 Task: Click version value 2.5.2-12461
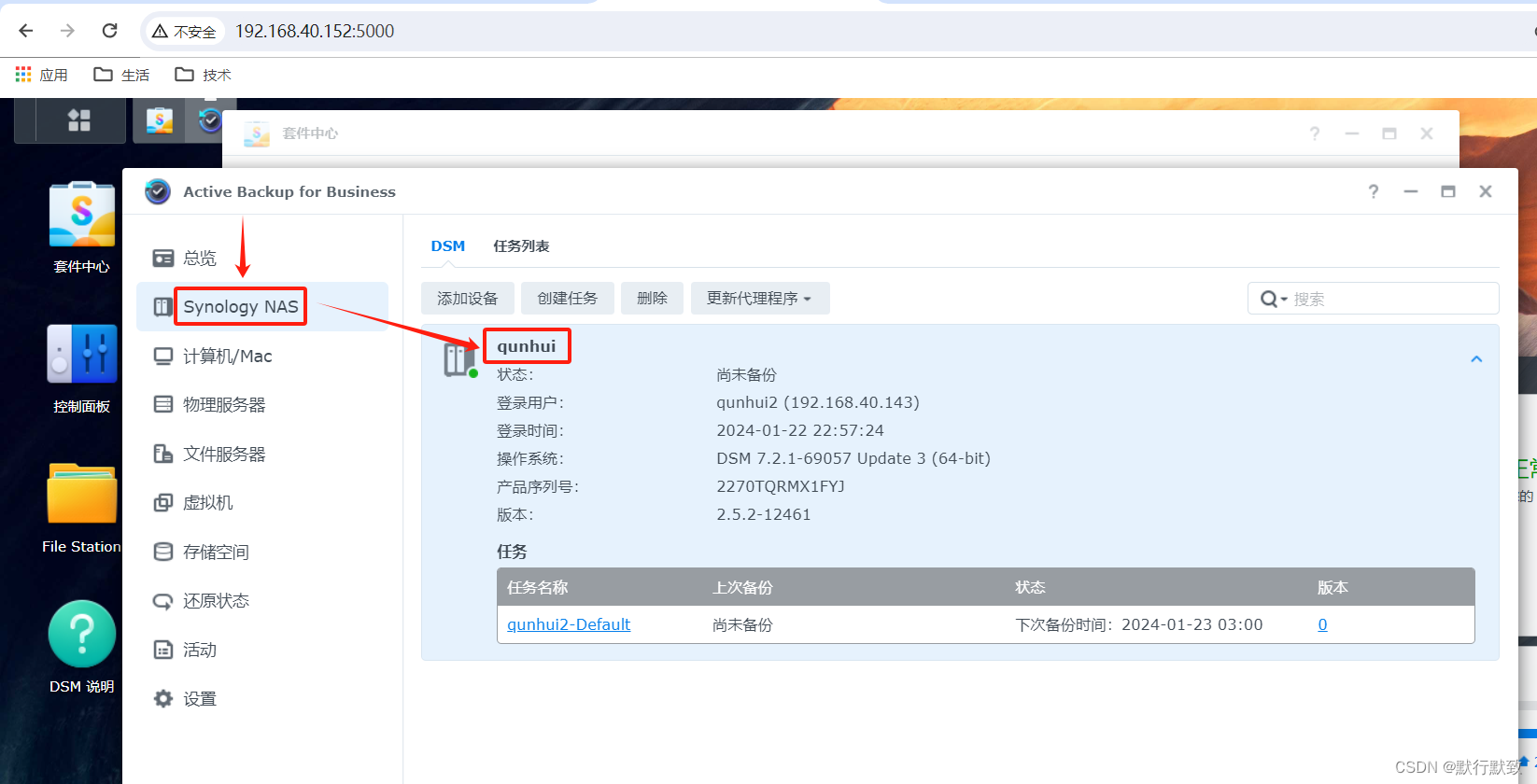[x=764, y=514]
